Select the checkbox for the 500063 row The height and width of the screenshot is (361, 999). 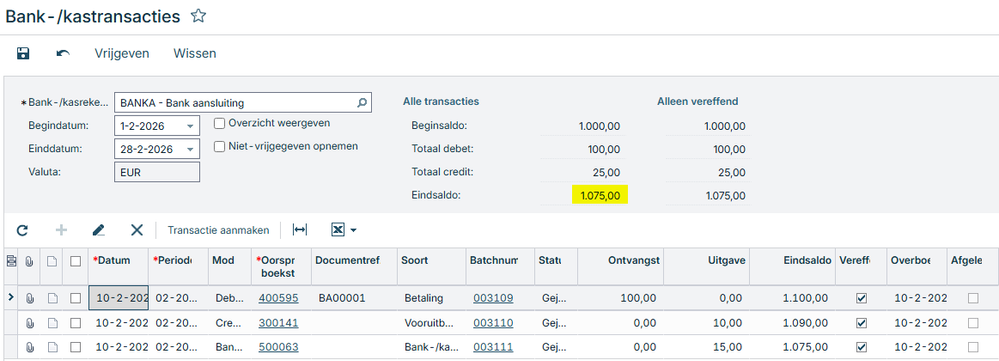click(x=76, y=347)
